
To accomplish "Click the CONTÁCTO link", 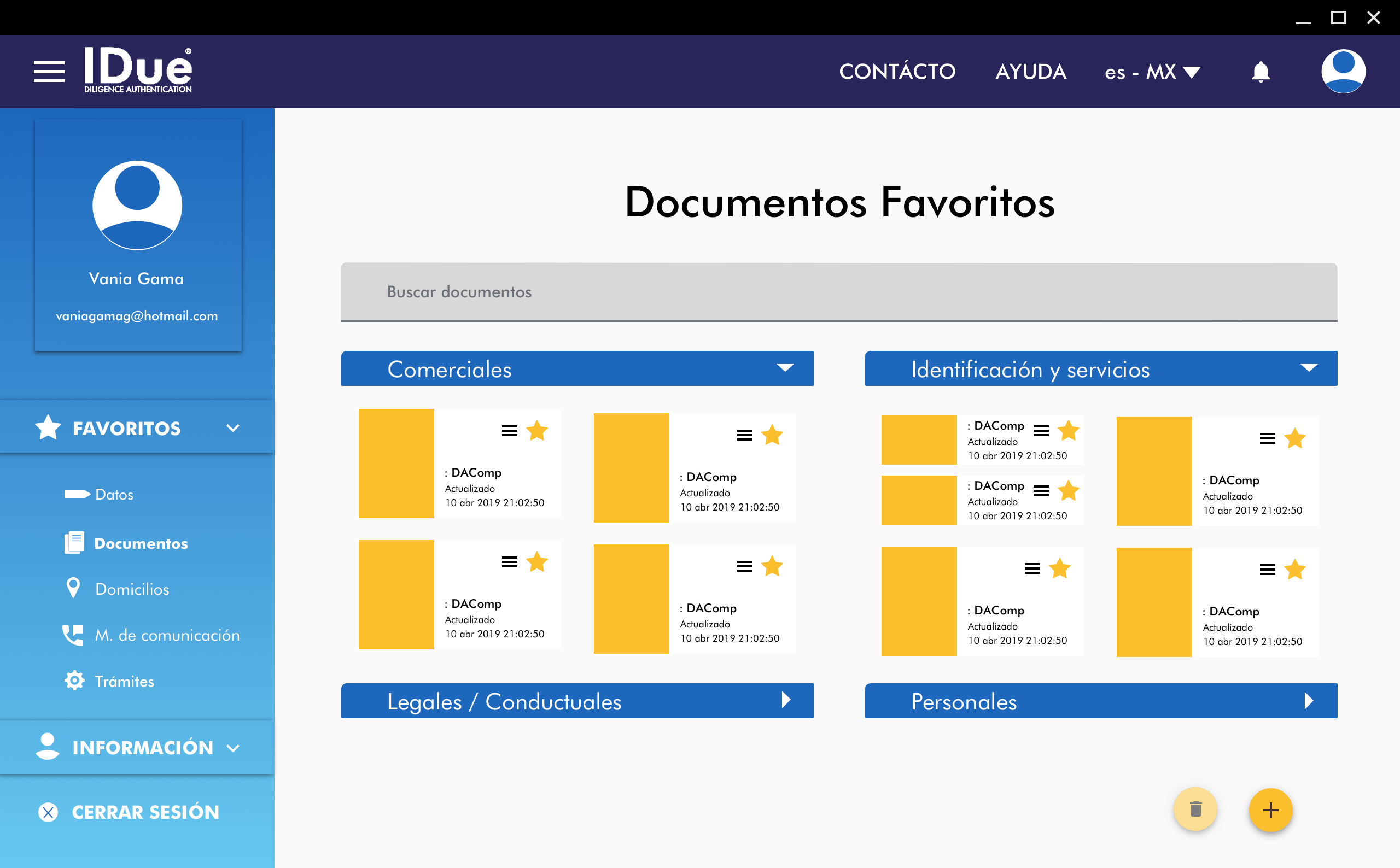I will coord(897,72).
